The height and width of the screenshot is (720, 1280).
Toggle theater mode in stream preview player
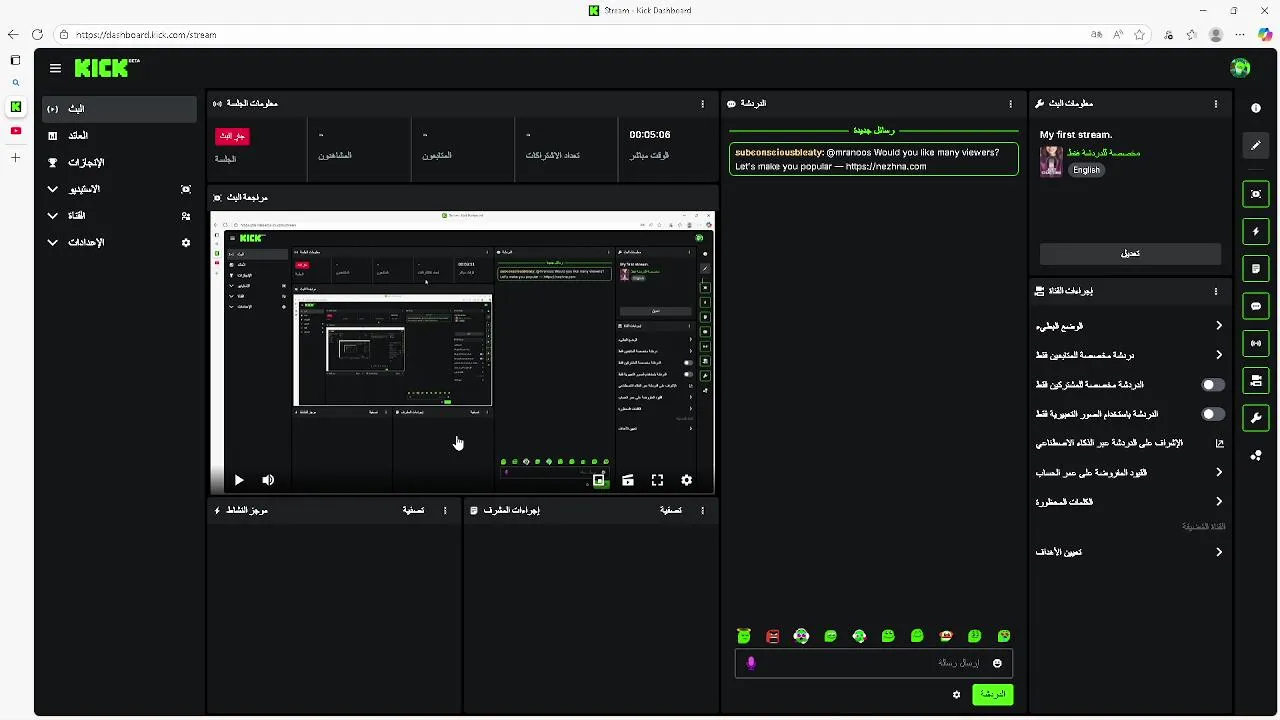point(627,480)
